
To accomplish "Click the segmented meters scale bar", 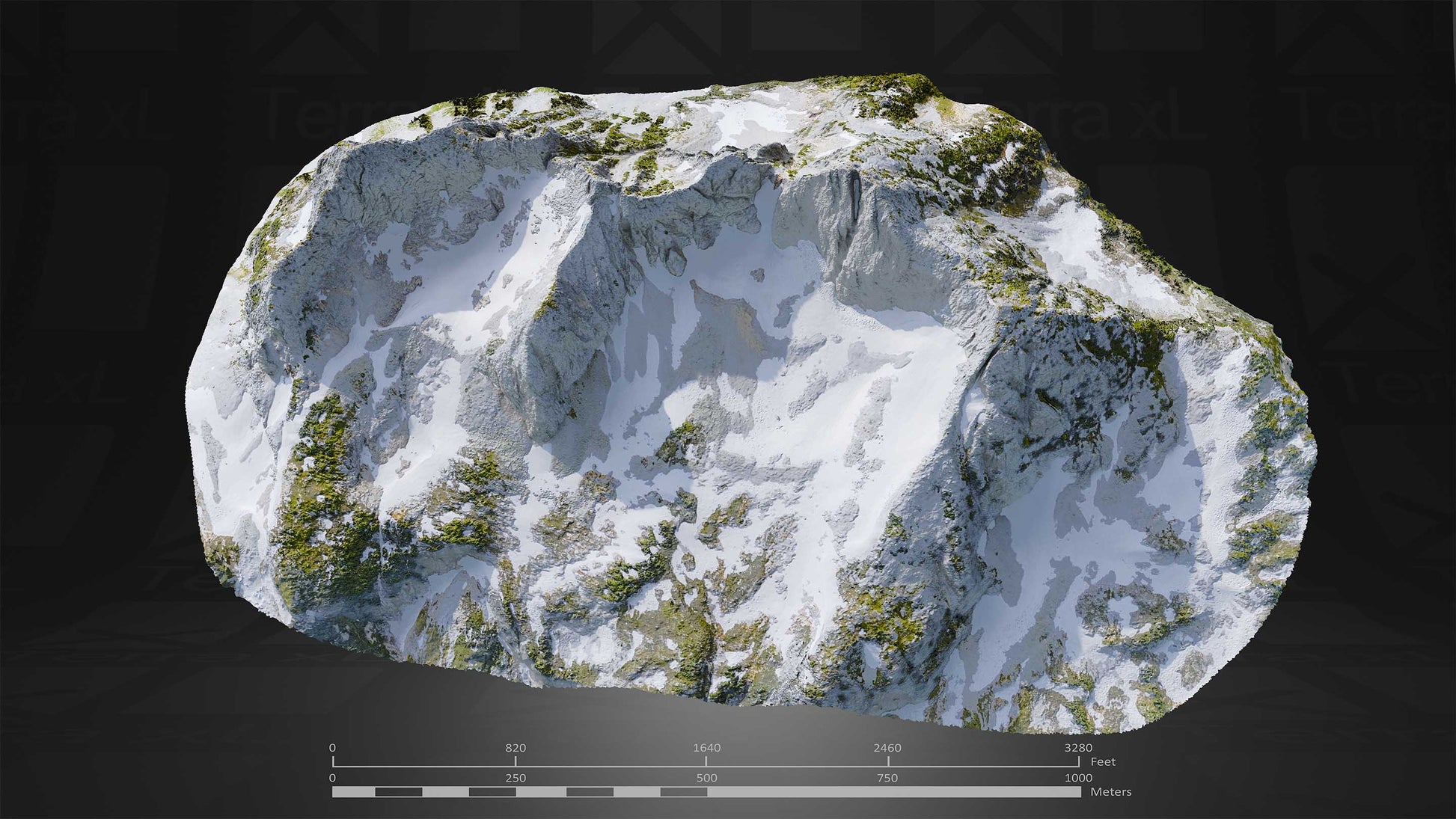I will coord(706,792).
